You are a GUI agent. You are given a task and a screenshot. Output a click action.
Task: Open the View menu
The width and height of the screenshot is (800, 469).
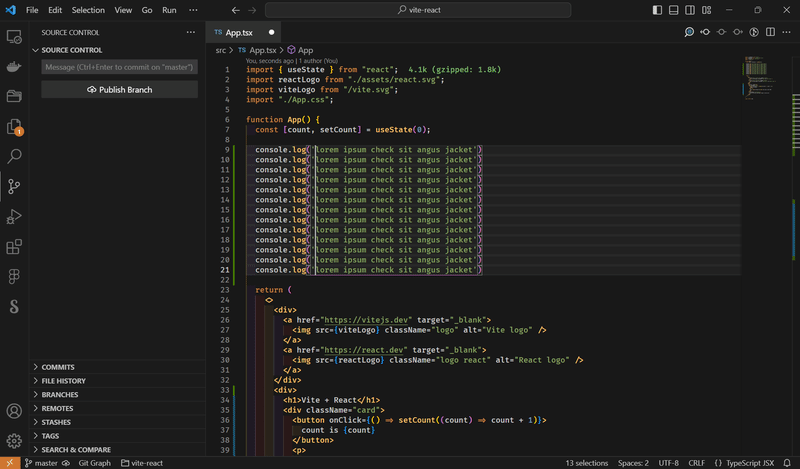[x=123, y=10]
